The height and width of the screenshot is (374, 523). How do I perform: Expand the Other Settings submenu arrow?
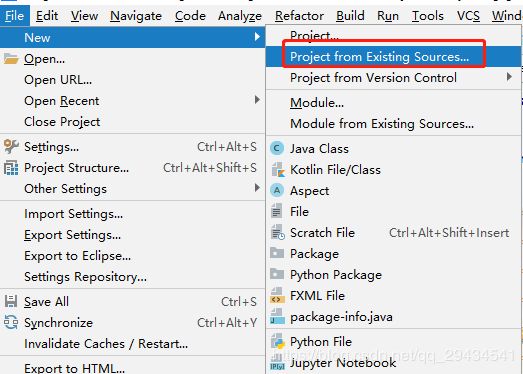(257, 188)
